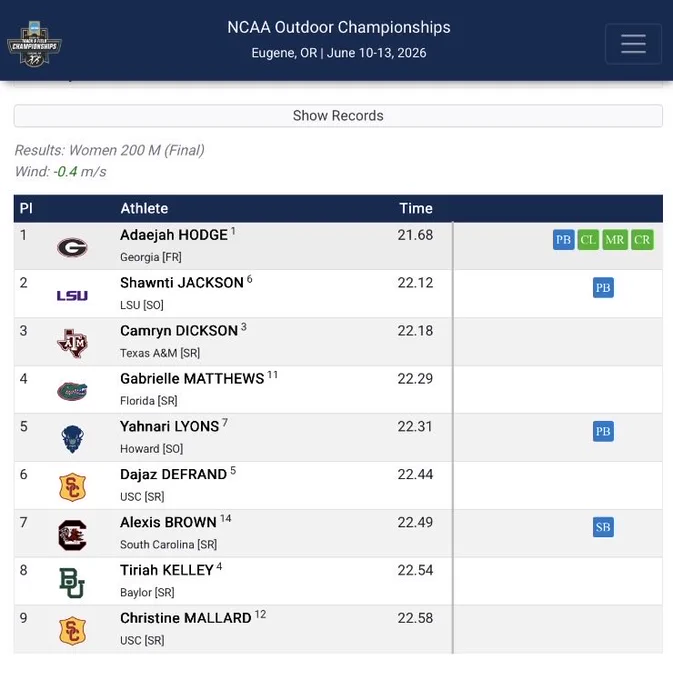
Task: Click Dajaz Defrand's USC logo
Action: point(72,487)
